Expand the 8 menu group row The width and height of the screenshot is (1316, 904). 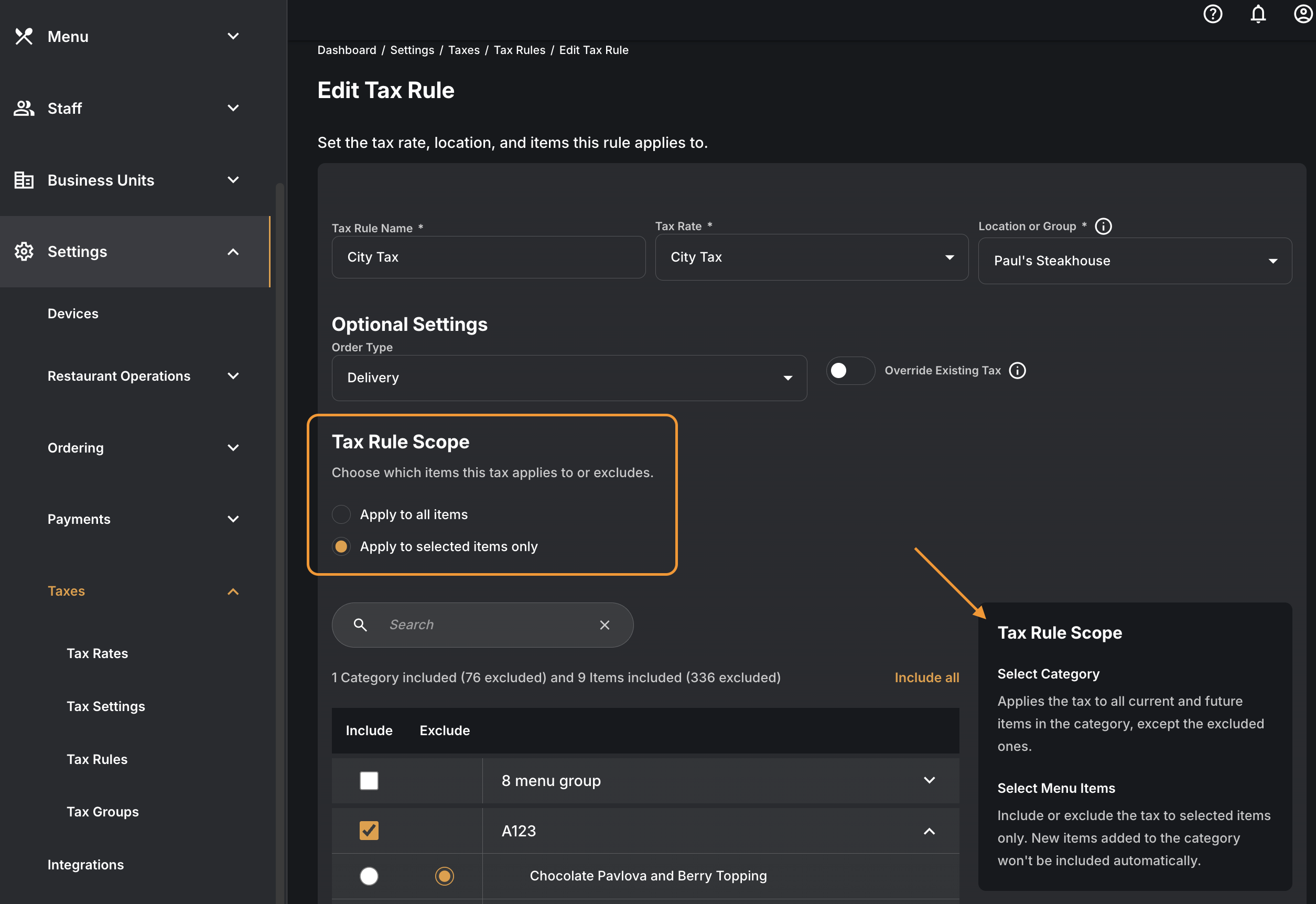pyautogui.click(x=929, y=781)
